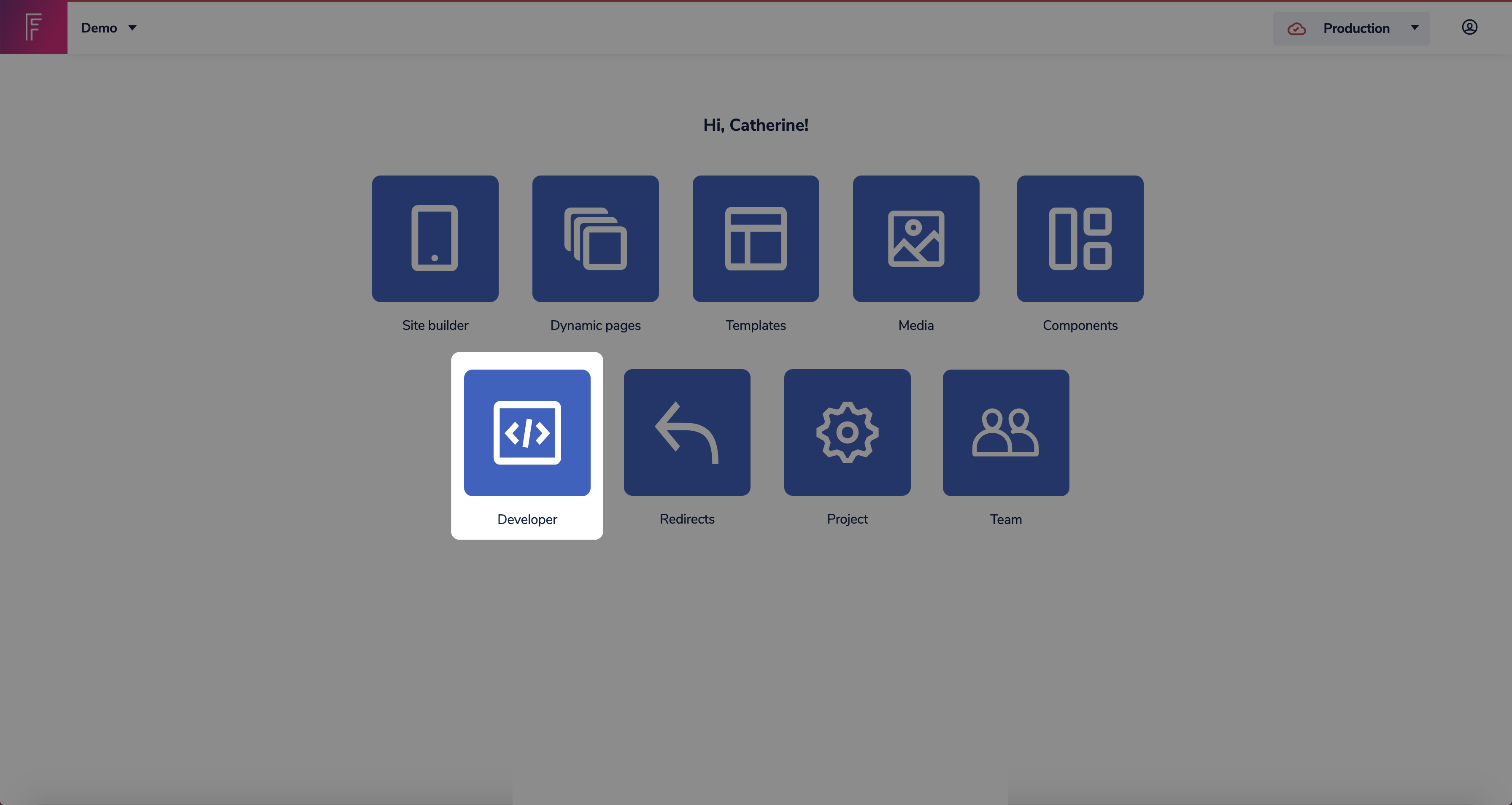This screenshot has height=805, width=1512.
Task: Open the Developer code icon
Action: point(527,433)
